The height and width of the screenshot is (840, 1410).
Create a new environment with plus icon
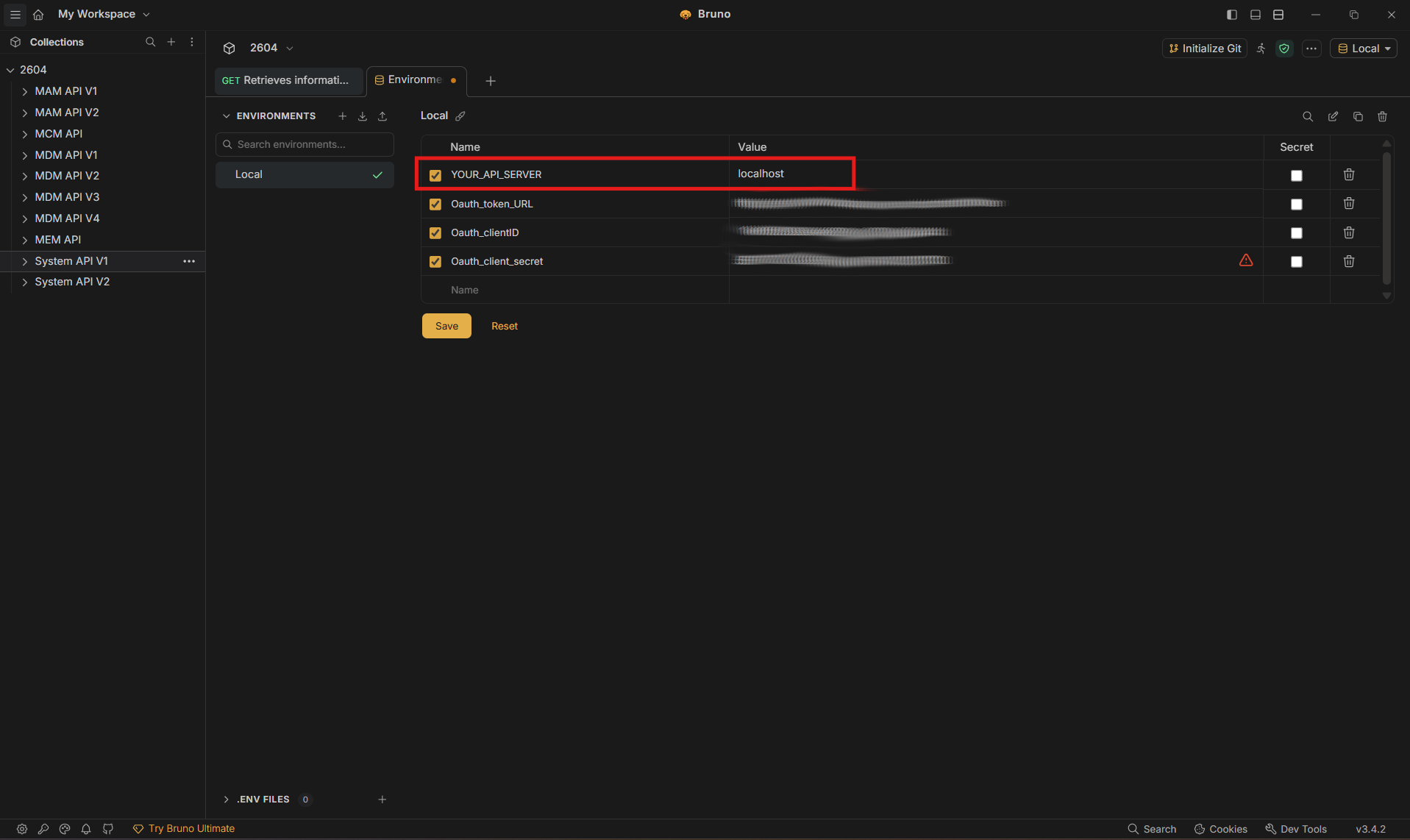(342, 116)
